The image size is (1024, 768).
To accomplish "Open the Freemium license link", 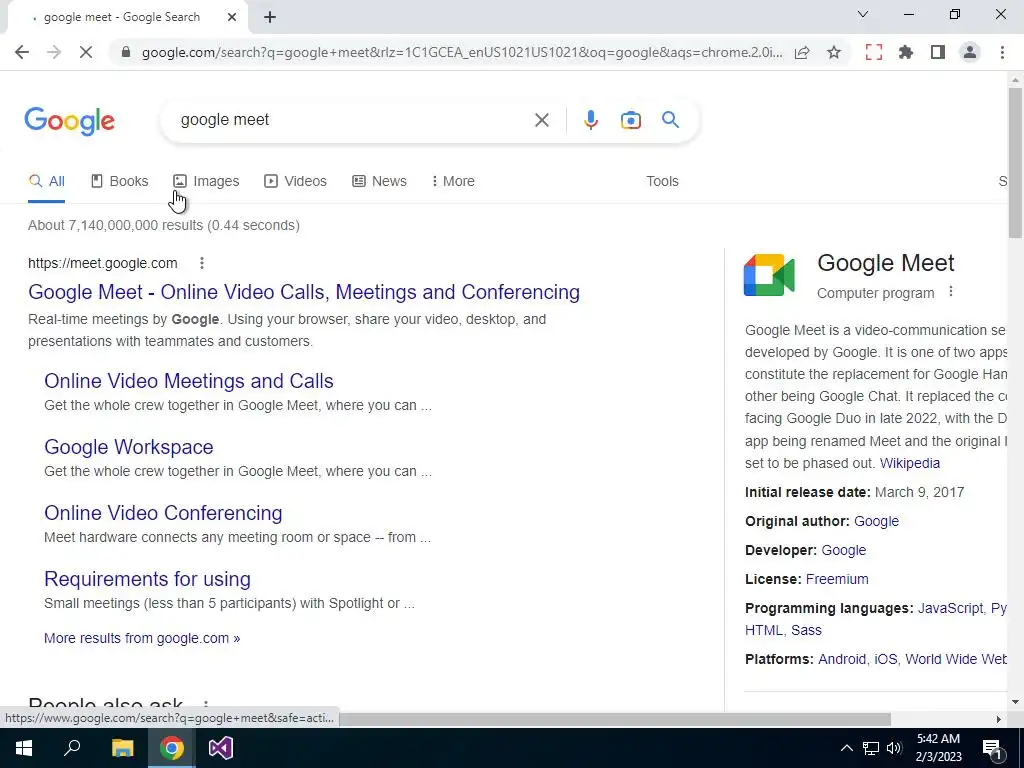I will click(x=837, y=579).
